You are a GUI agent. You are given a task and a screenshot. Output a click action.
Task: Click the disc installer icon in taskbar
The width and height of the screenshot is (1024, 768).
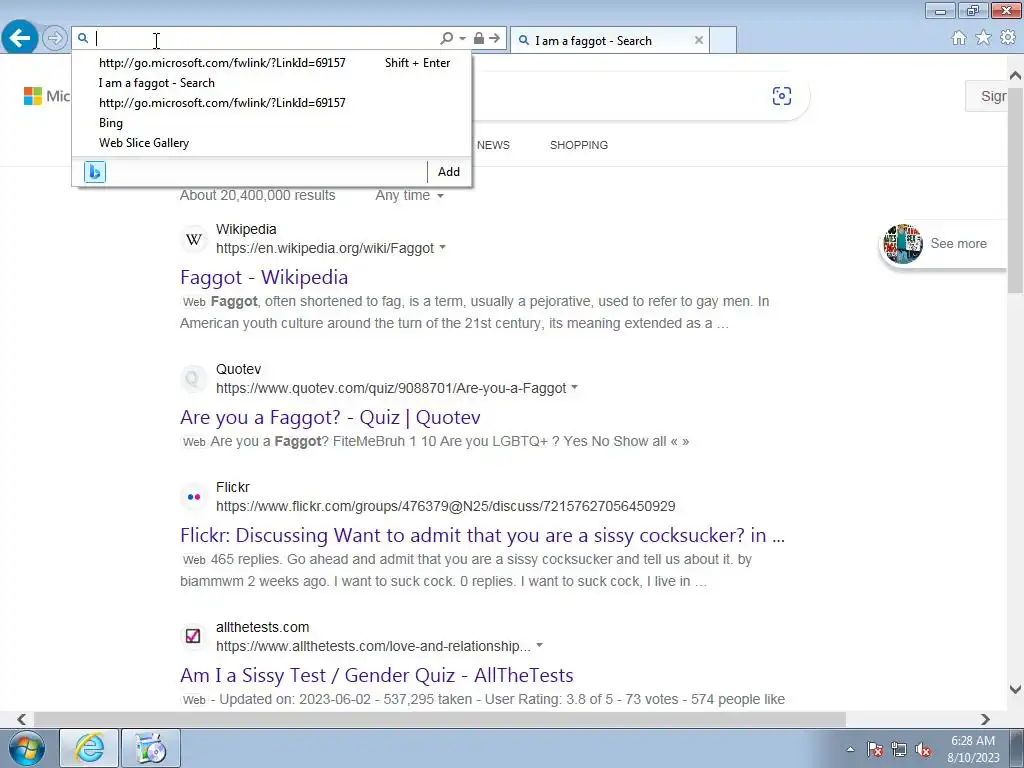click(151, 748)
